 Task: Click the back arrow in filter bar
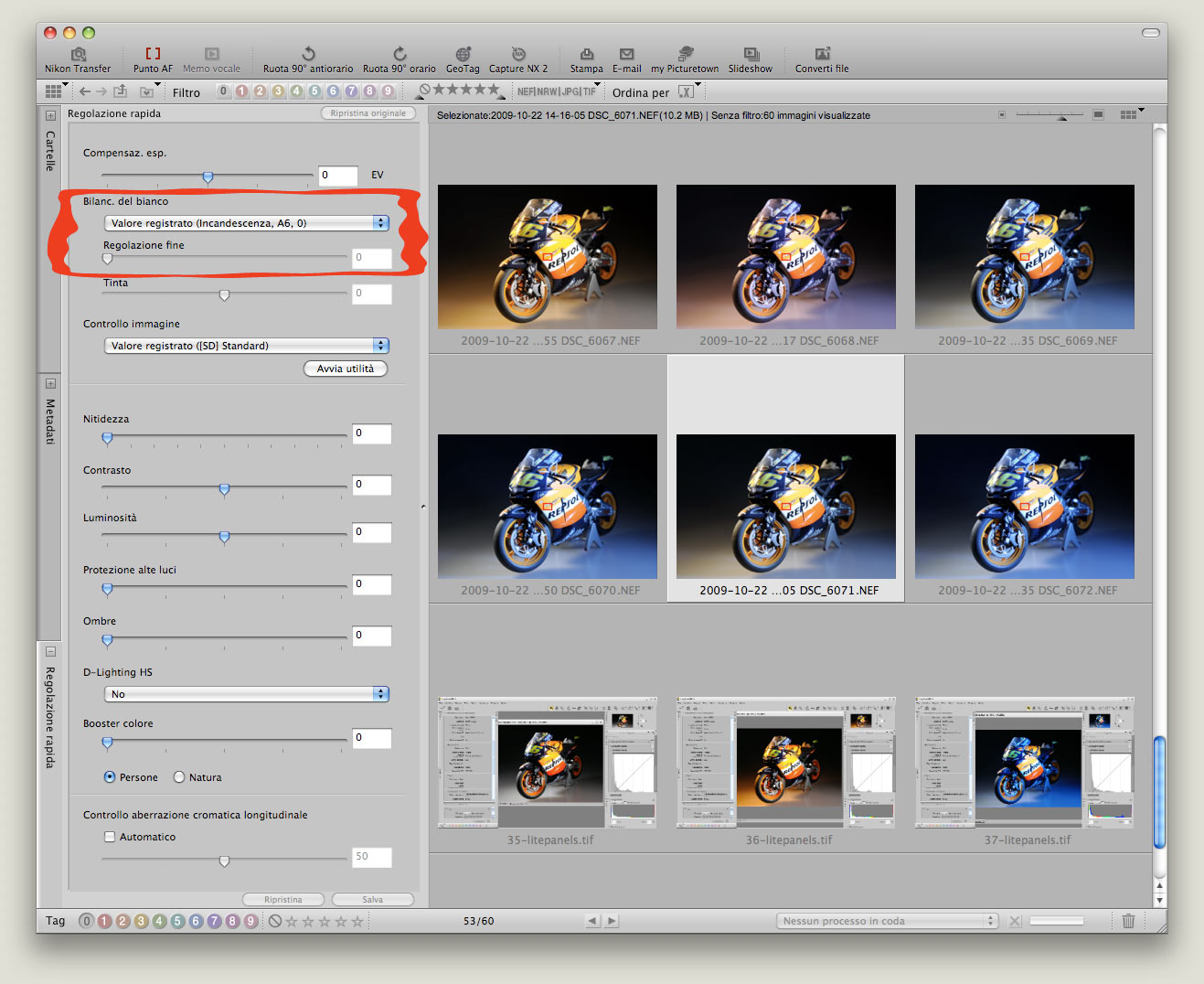point(85,91)
